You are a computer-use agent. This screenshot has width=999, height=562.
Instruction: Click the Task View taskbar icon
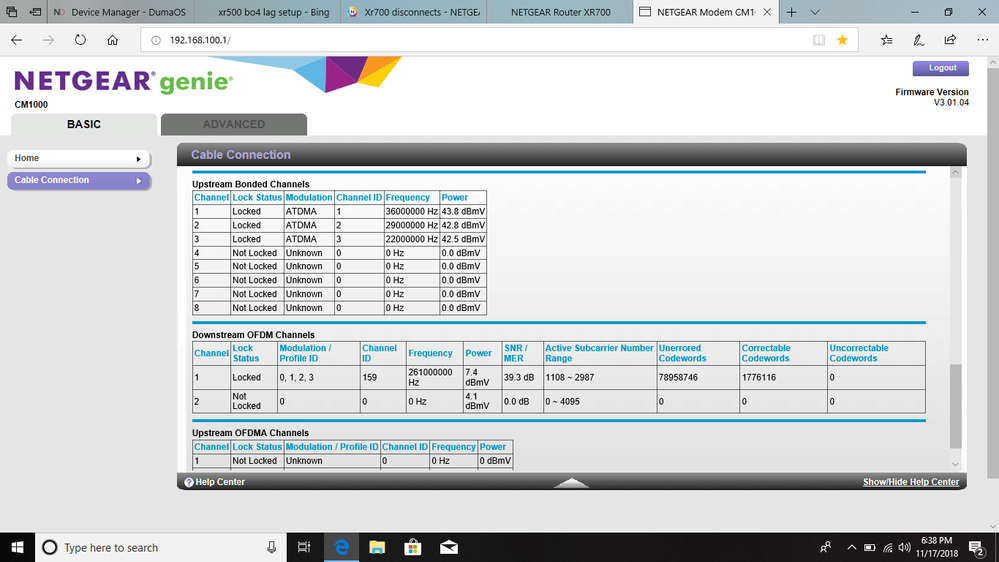click(x=305, y=547)
